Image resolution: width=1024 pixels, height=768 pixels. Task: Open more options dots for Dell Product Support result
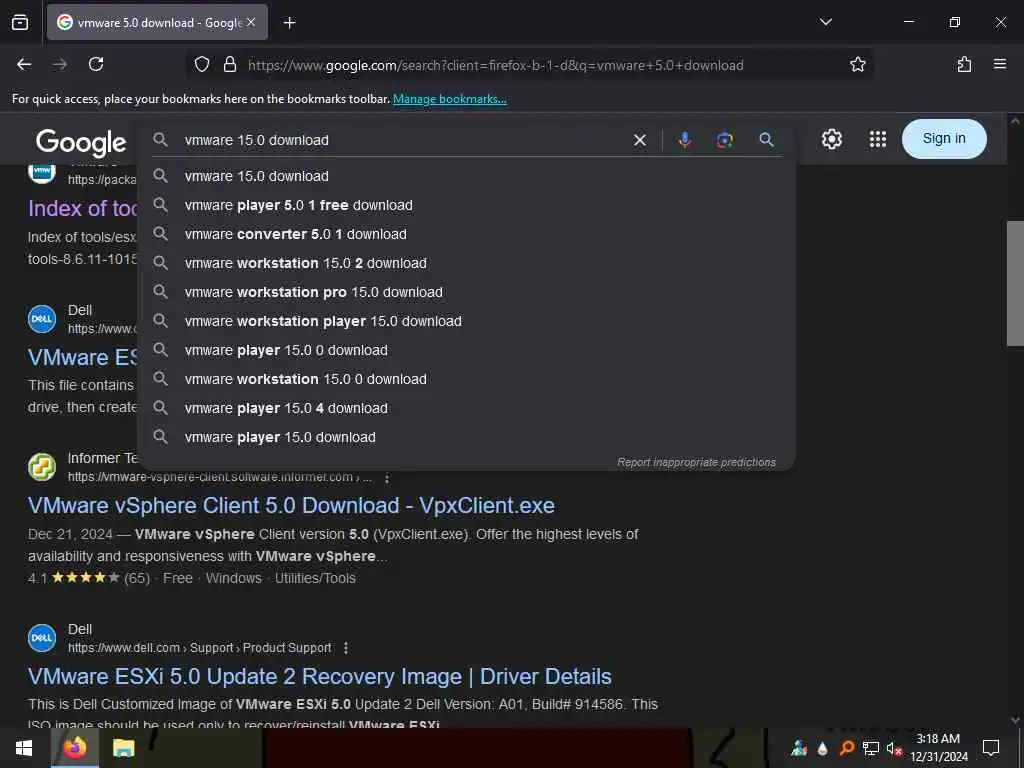345,648
